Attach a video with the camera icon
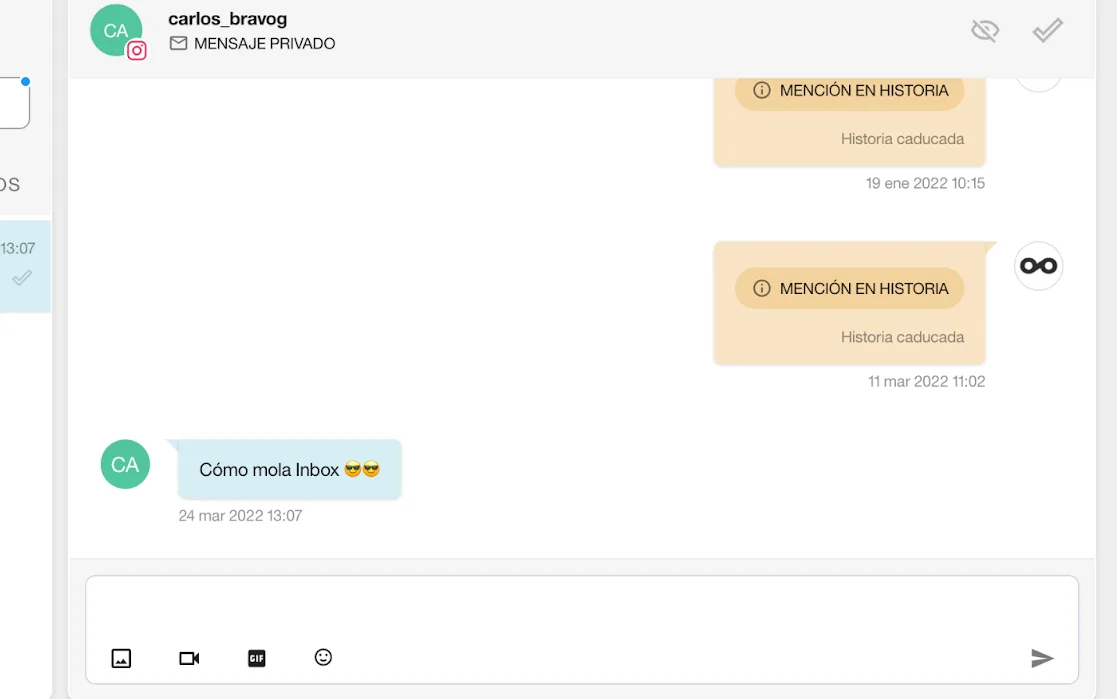The image size is (1117, 699). (x=189, y=658)
